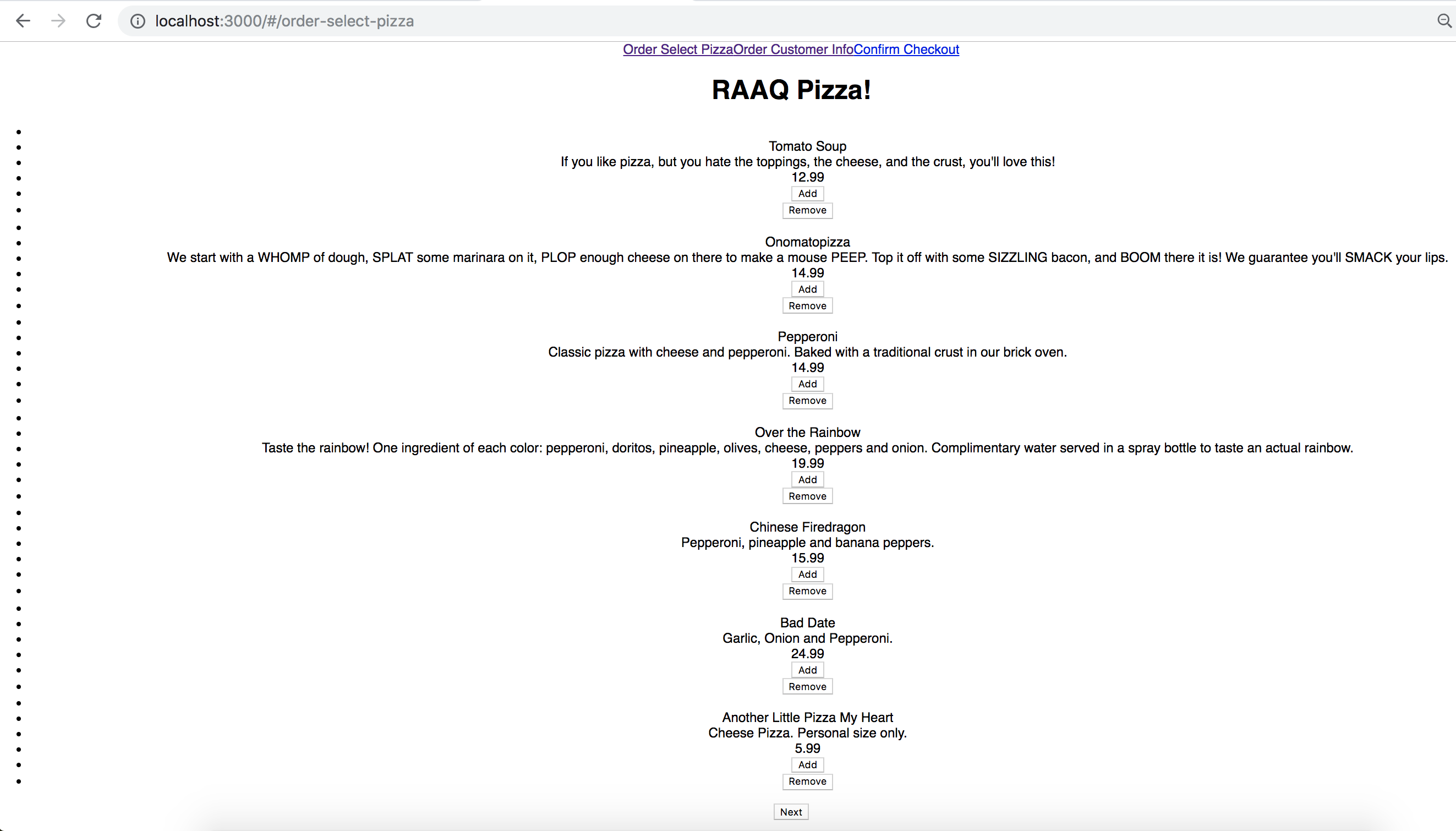
Task: Click the Remove button for Over the Rainbow
Action: 806,496
